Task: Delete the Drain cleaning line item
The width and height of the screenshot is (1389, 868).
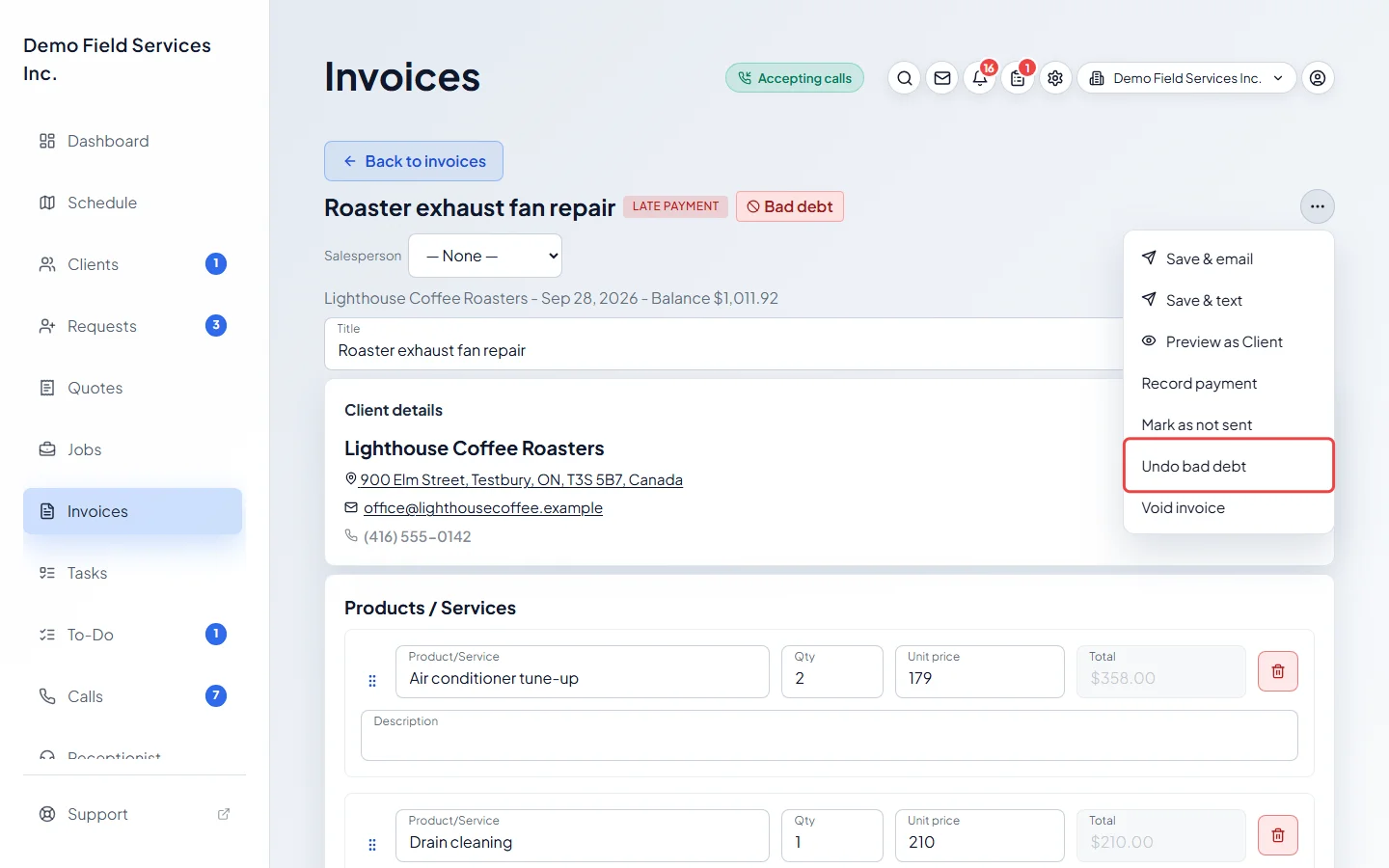Action: click(1278, 835)
